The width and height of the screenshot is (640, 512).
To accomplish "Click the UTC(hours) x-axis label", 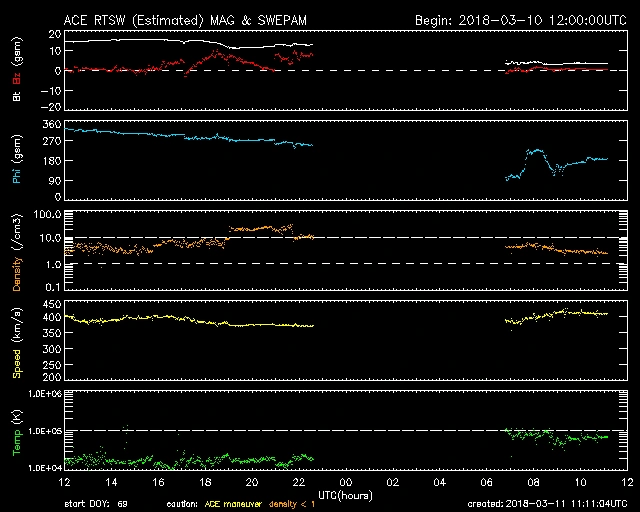I will 346,495.
